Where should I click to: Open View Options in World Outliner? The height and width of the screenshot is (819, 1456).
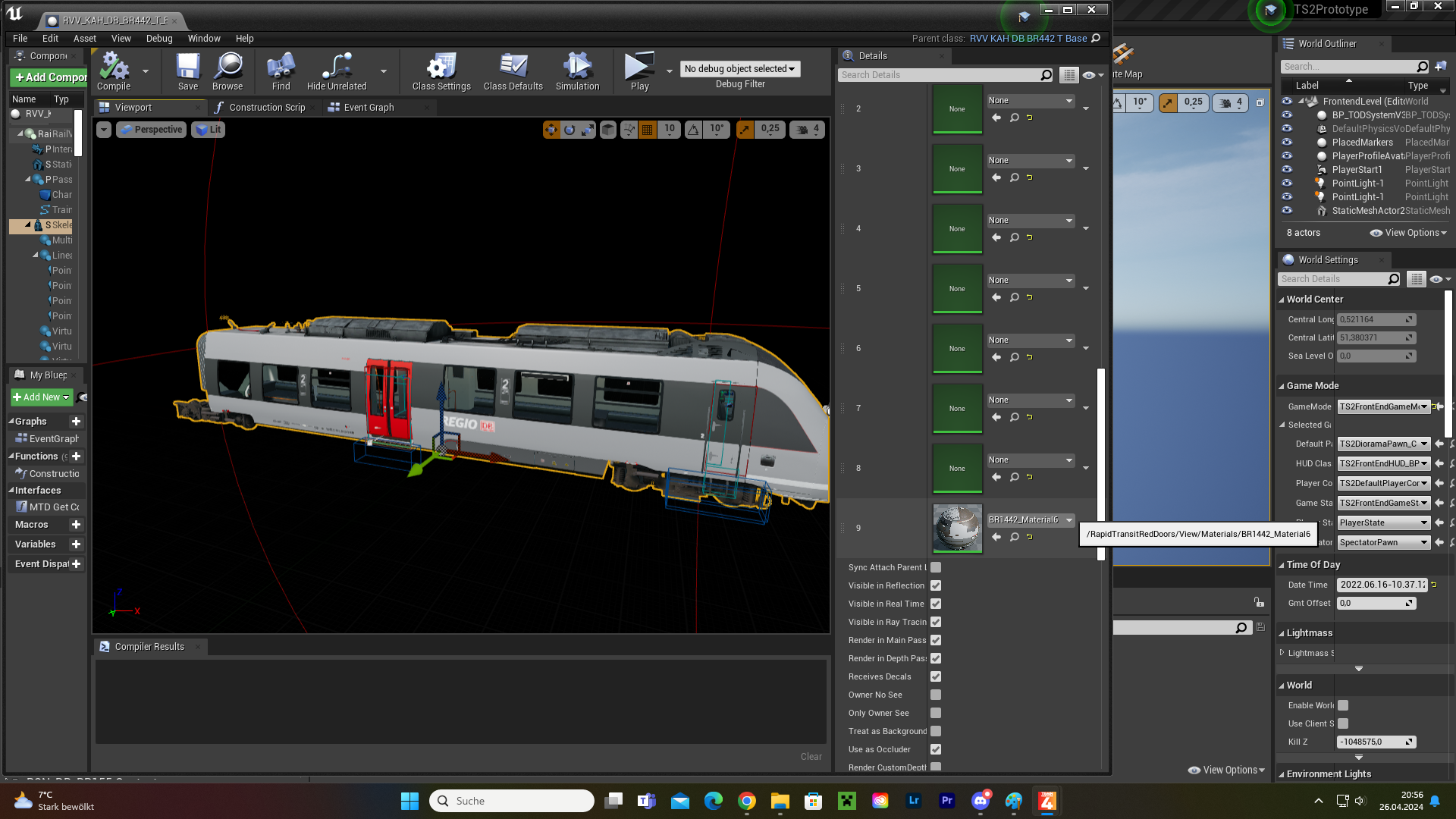click(x=1408, y=233)
